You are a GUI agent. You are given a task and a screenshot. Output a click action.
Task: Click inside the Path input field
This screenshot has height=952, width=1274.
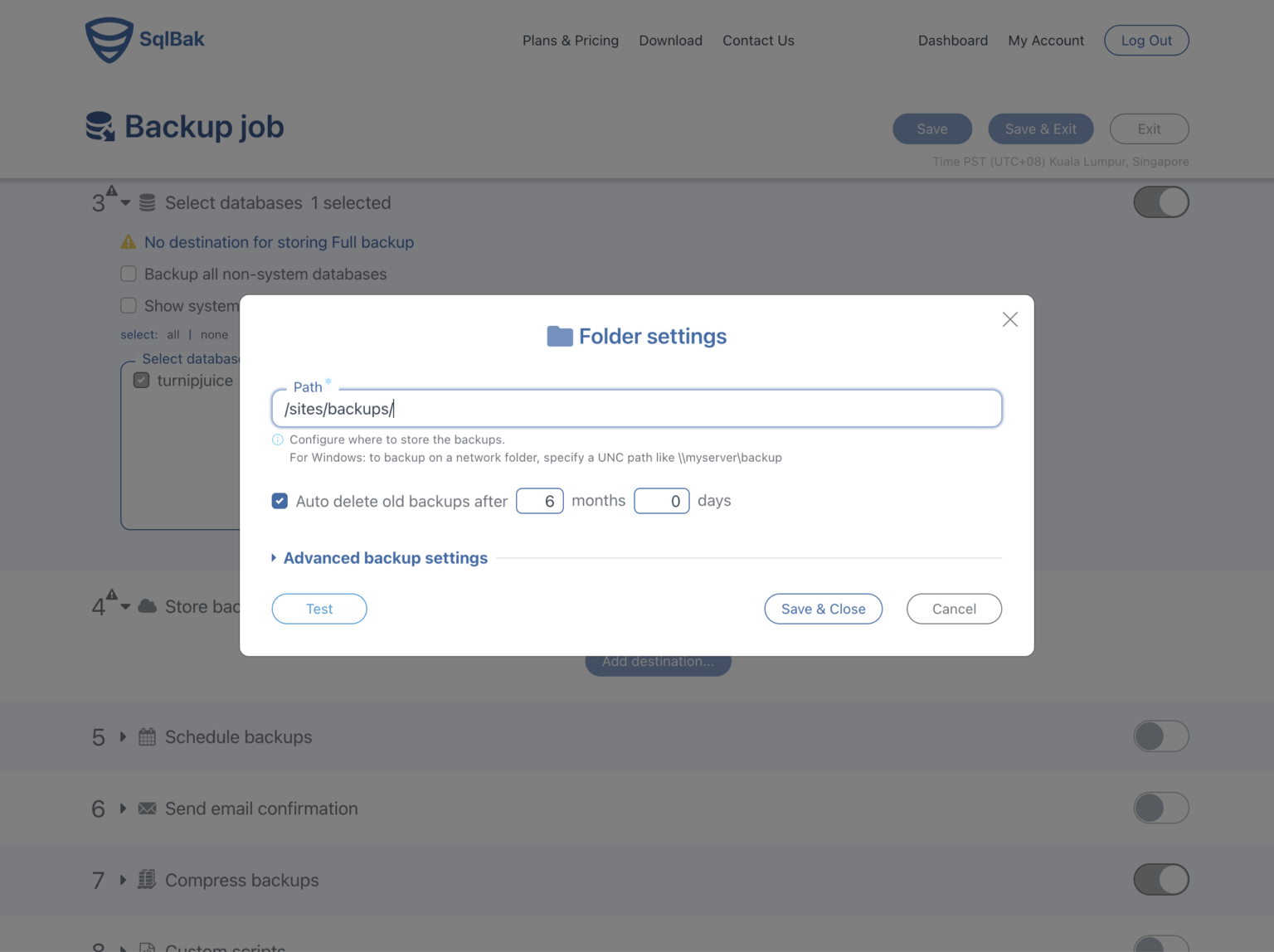[636, 408]
